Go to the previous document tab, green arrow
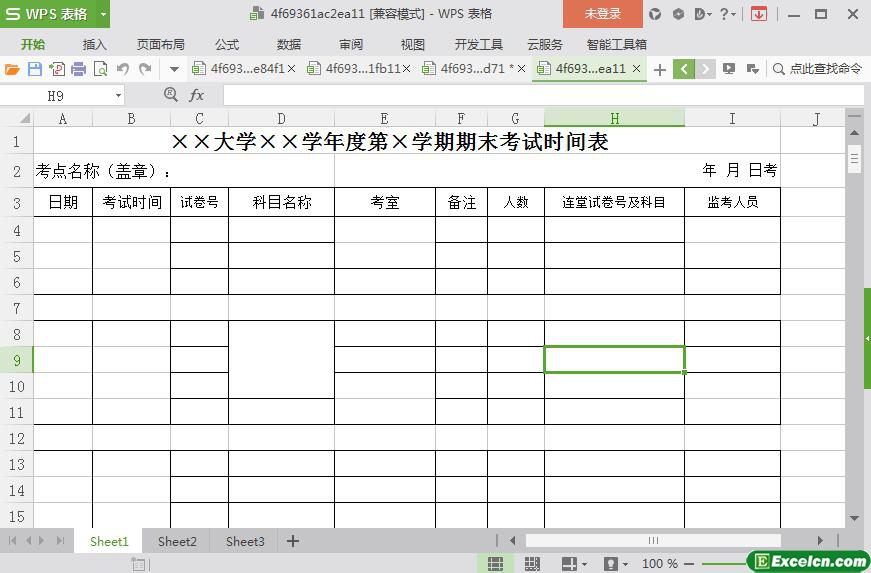 [684, 69]
